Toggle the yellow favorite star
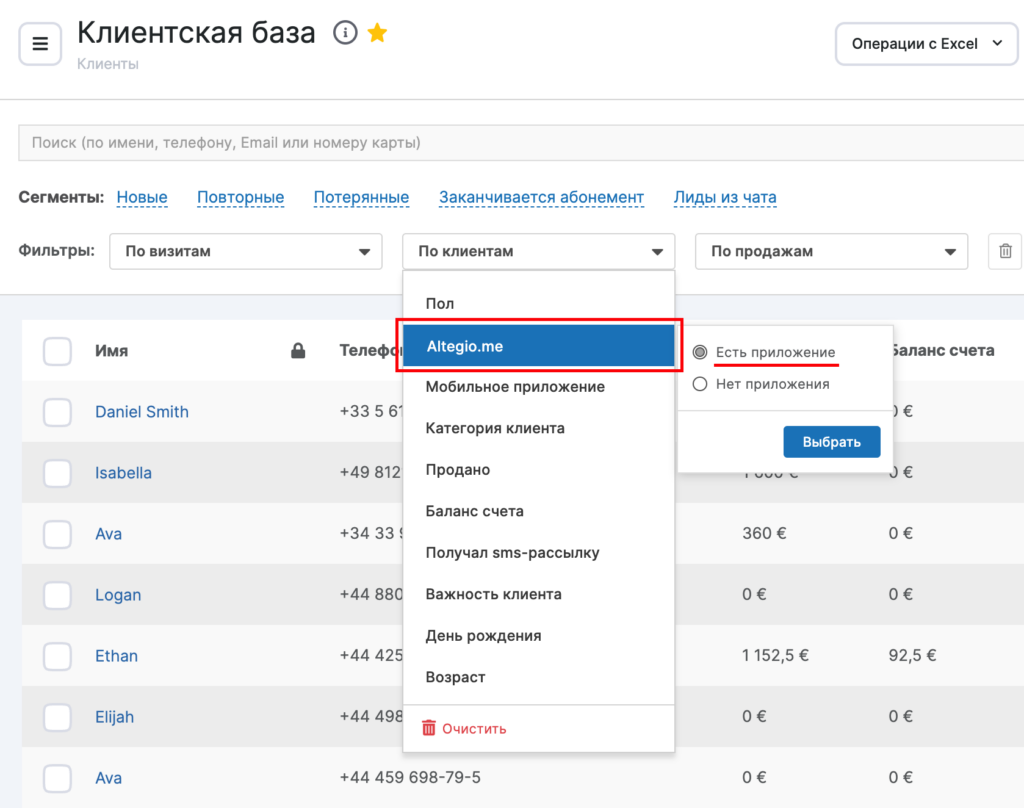This screenshot has width=1024, height=808. click(x=377, y=33)
